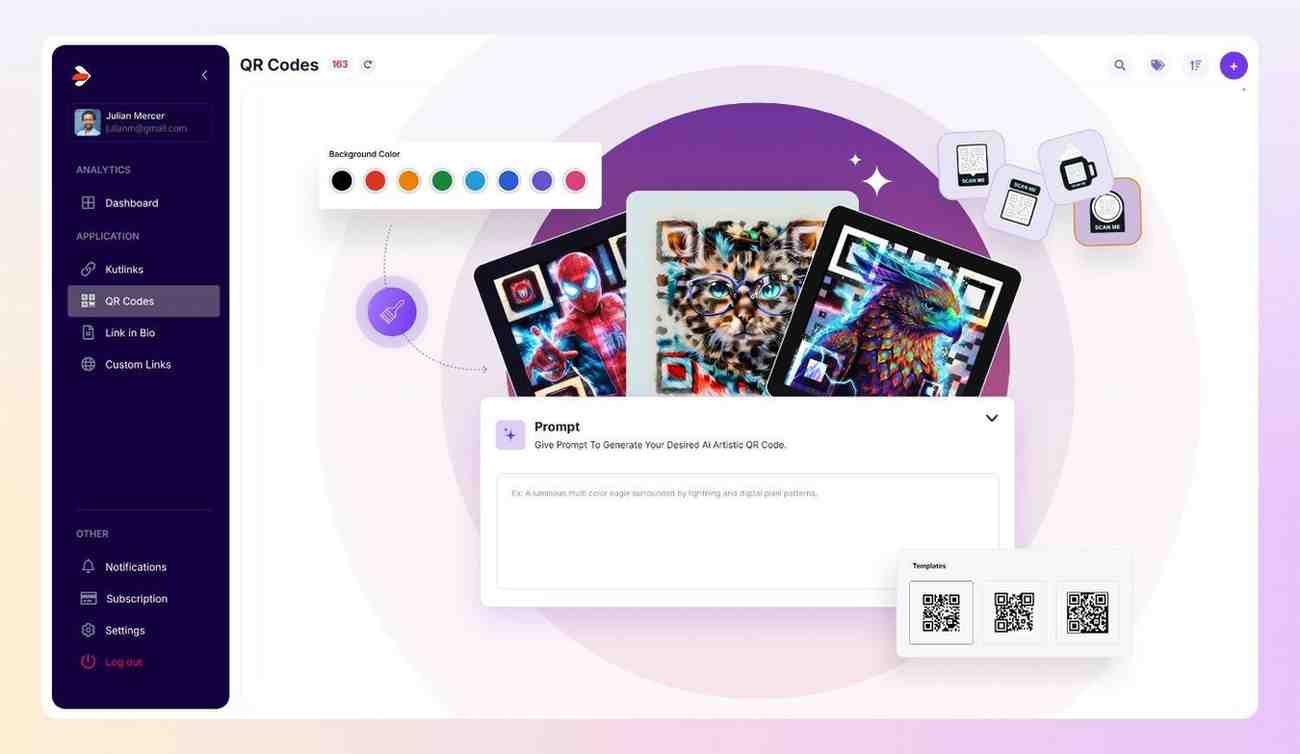The height and width of the screenshot is (754, 1300).
Task: Pick the orange-outlined round Scan Me frame
Action: click(1107, 212)
